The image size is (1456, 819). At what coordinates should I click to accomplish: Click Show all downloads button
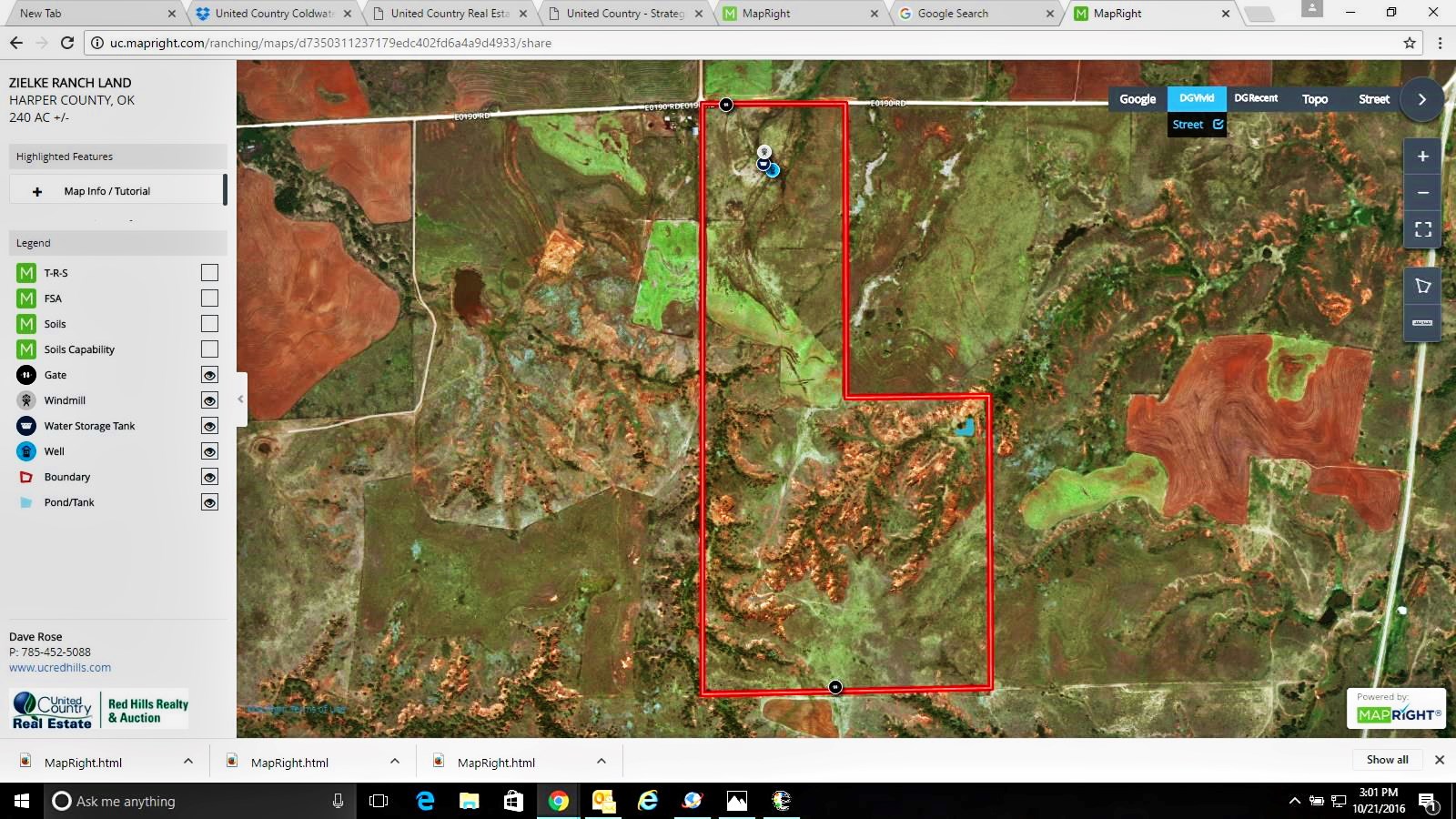[x=1387, y=760]
